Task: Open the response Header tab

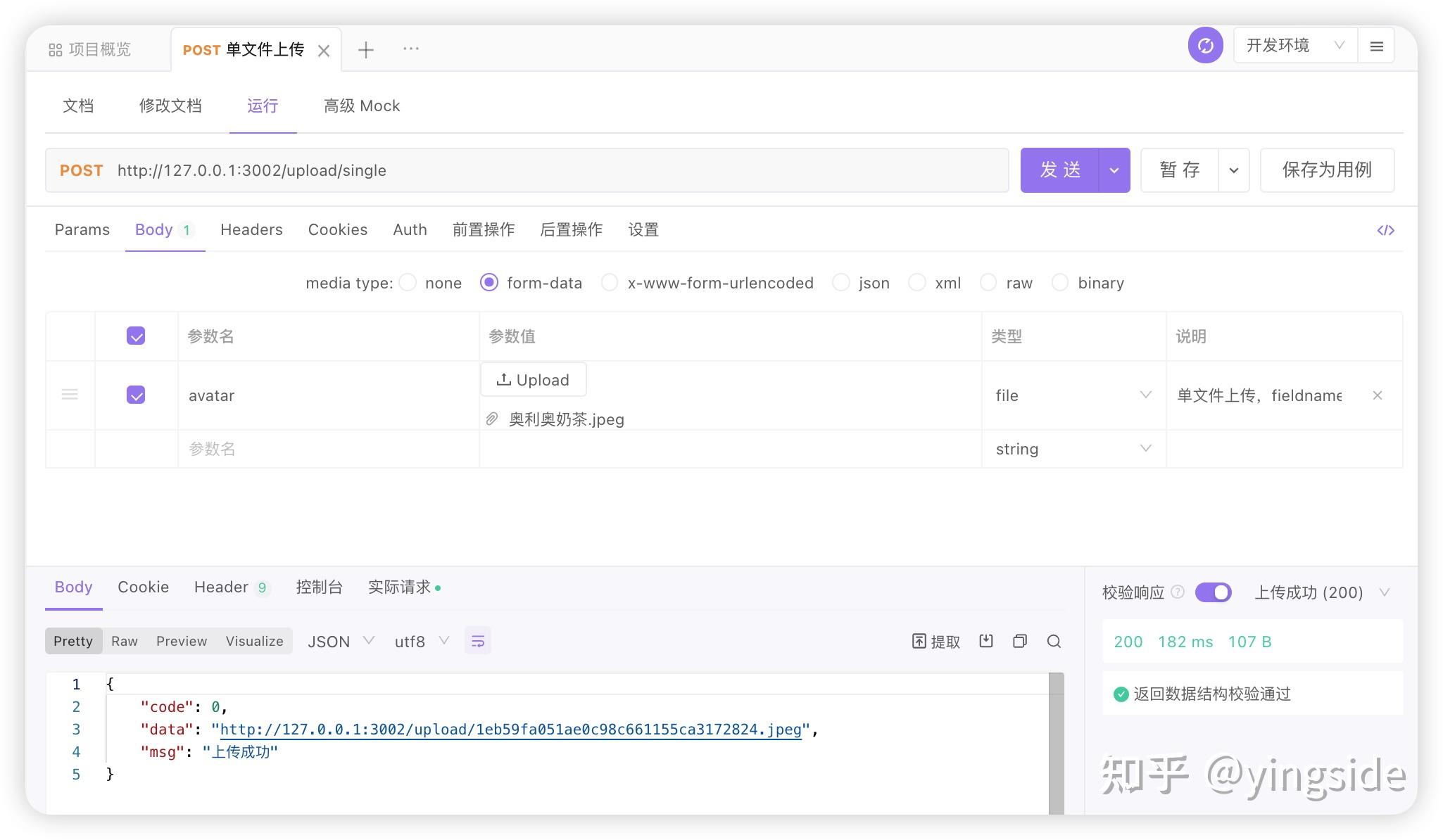Action: 232,587
